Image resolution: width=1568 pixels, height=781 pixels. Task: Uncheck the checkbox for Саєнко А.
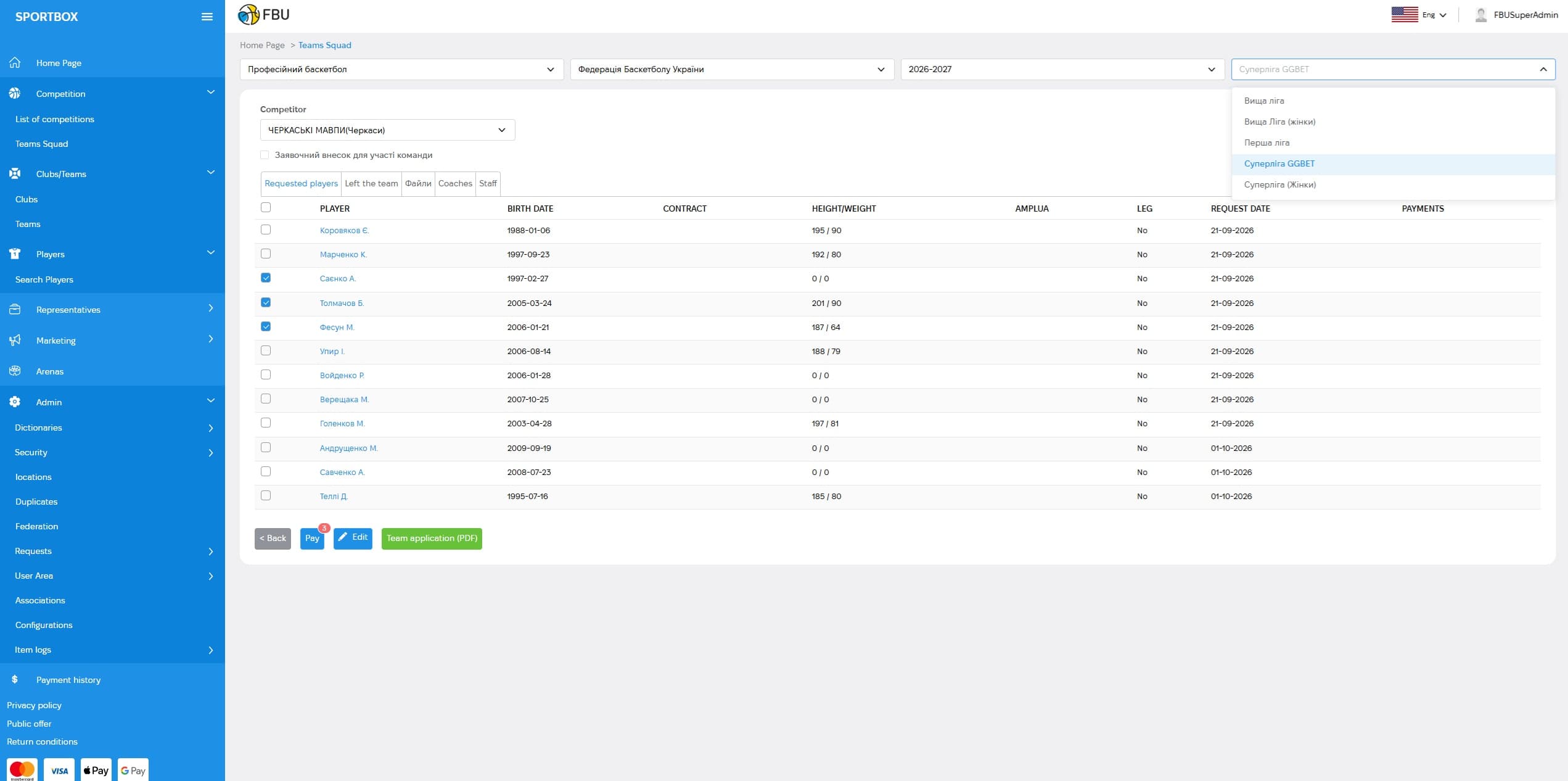pos(266,278)
